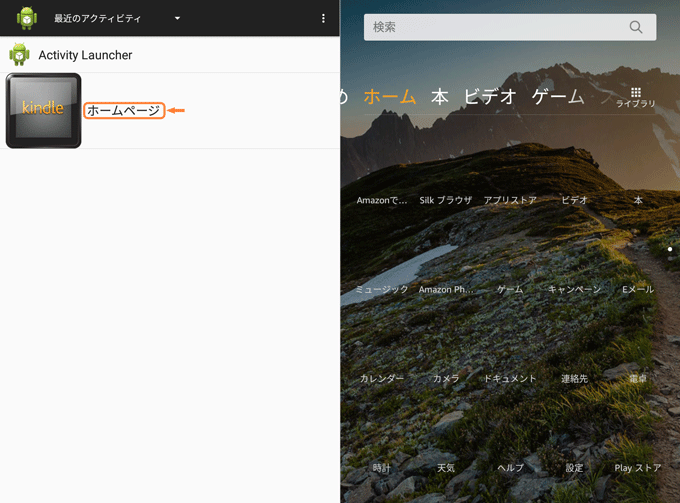680x503 pixels.
Task: Open the 電卓 app
Action: tap(638, 379)
